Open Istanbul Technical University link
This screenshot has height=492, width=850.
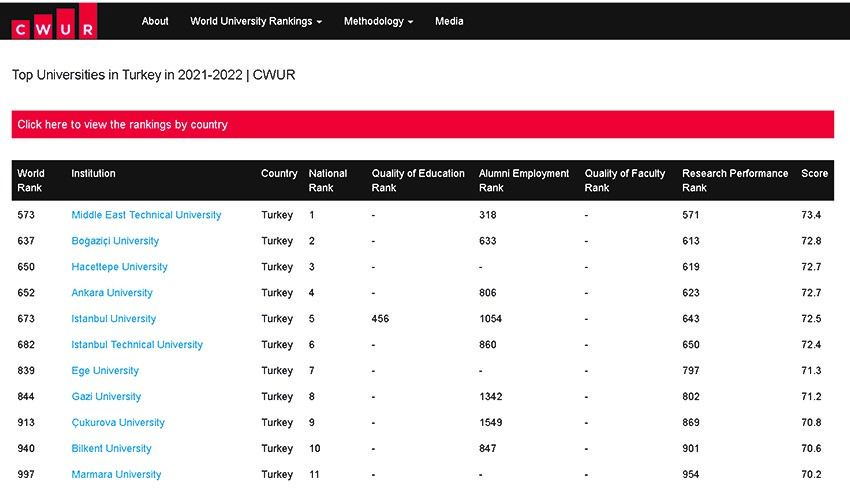click(137, 345)
